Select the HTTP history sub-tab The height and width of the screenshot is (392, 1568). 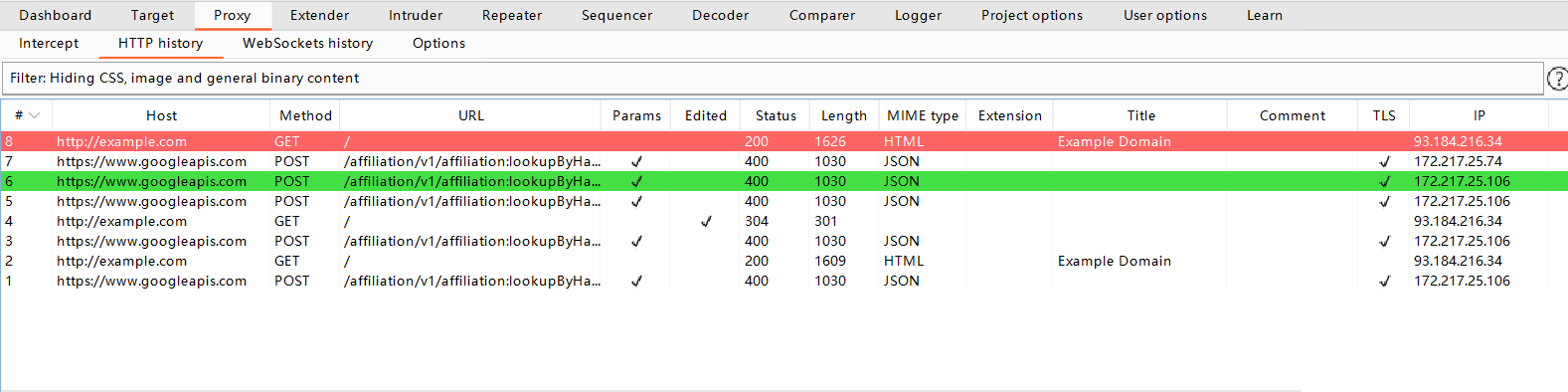pos(160,43)
